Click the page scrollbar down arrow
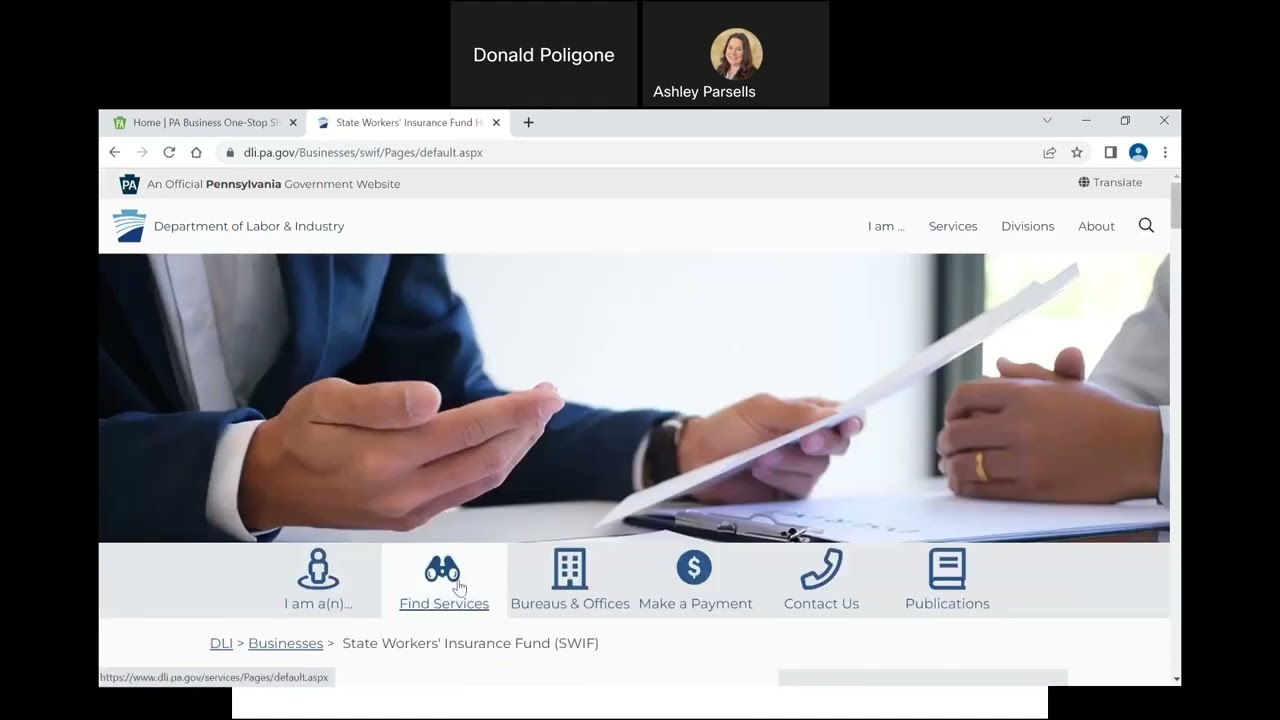The height and width of the screenshot is (720, 1280). tap(1175, 679)
